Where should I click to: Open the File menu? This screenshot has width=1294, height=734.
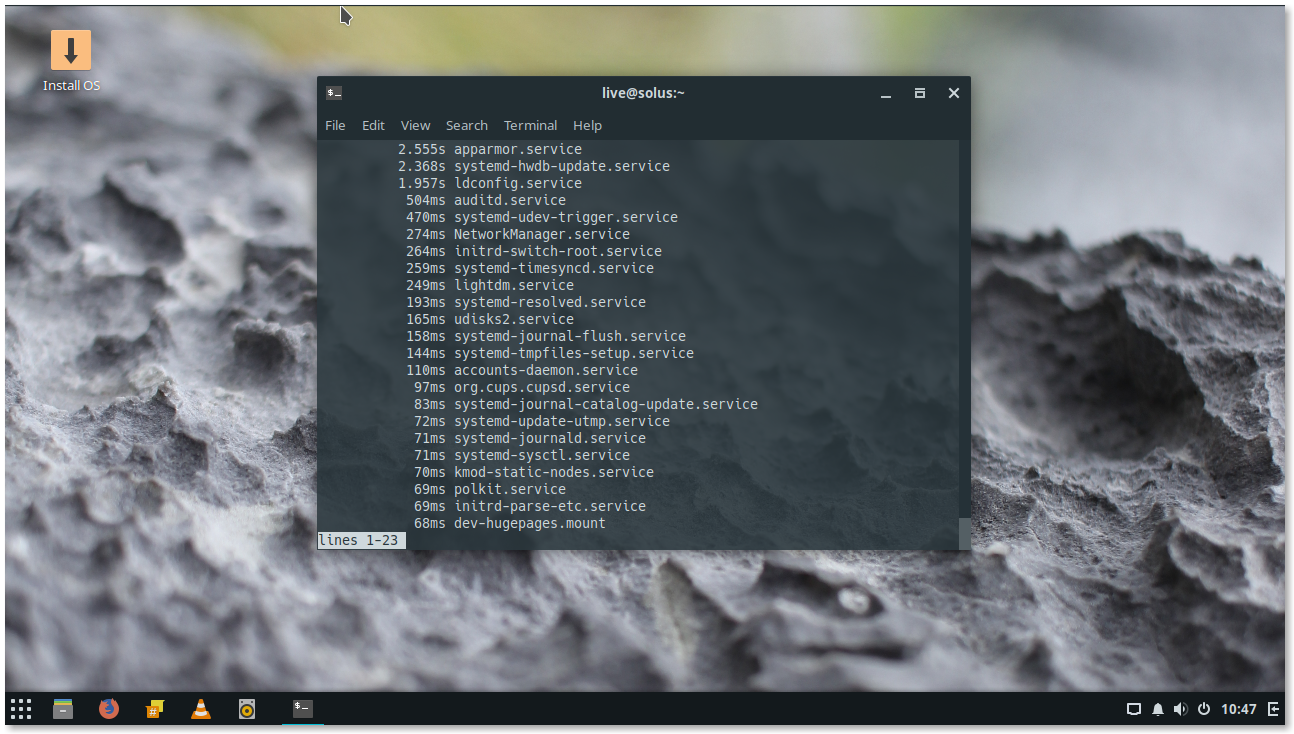[x=335, y=125]
